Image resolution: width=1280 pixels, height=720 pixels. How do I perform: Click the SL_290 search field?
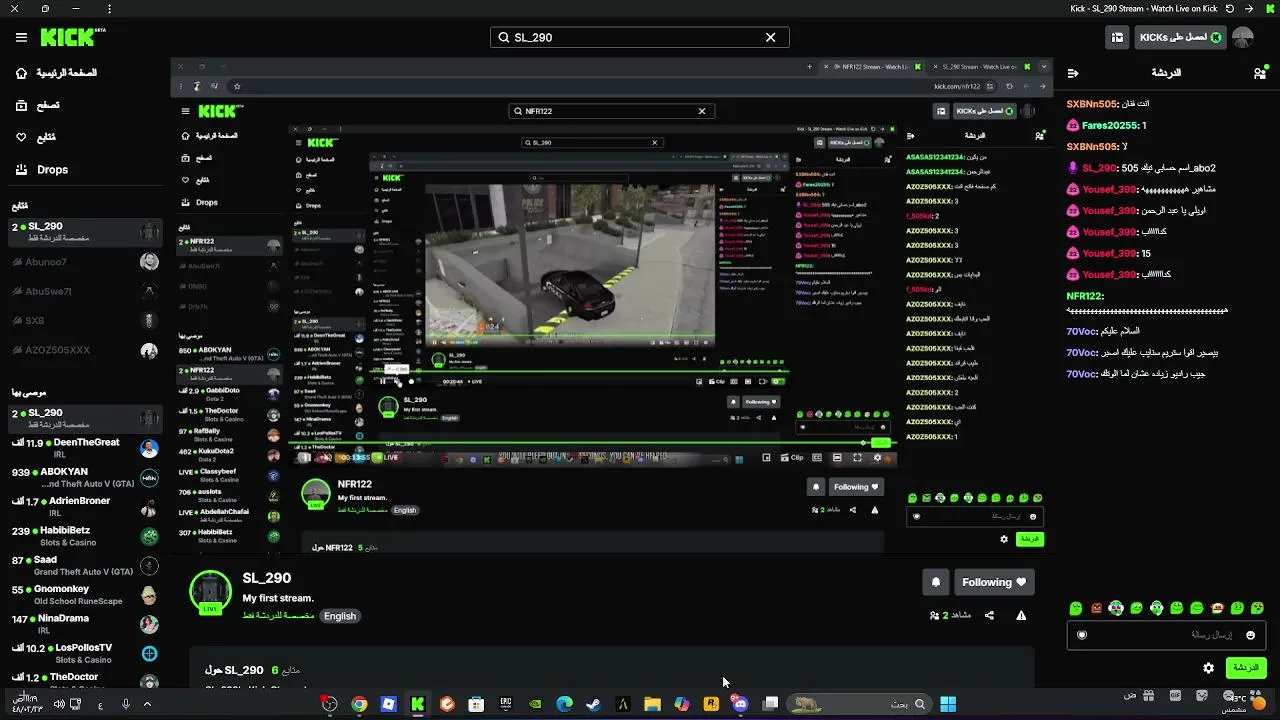639,37
